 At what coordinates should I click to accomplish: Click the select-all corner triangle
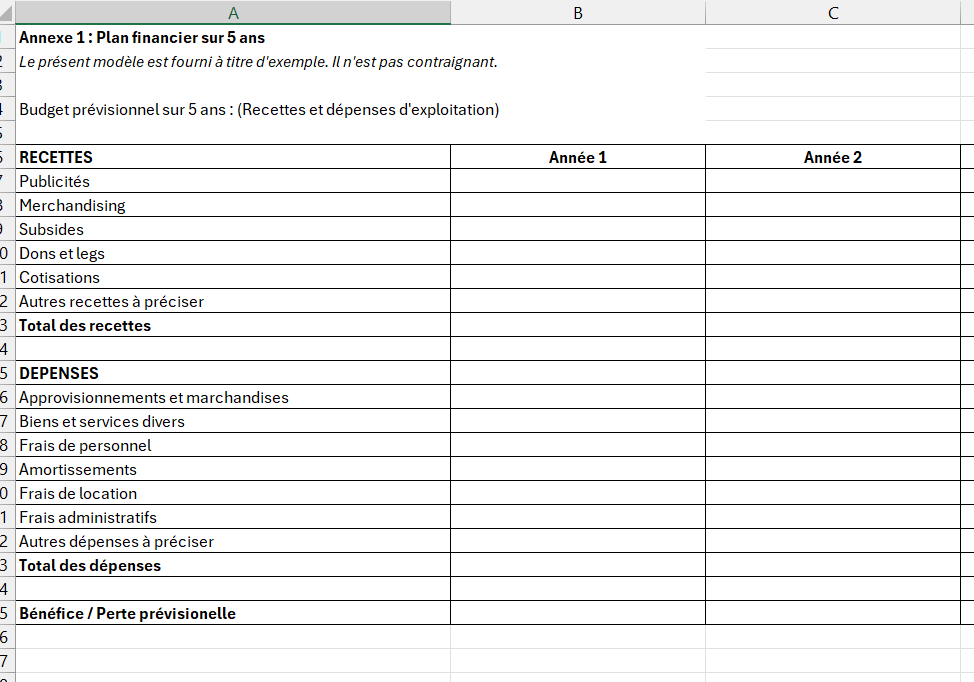(7, 12)
